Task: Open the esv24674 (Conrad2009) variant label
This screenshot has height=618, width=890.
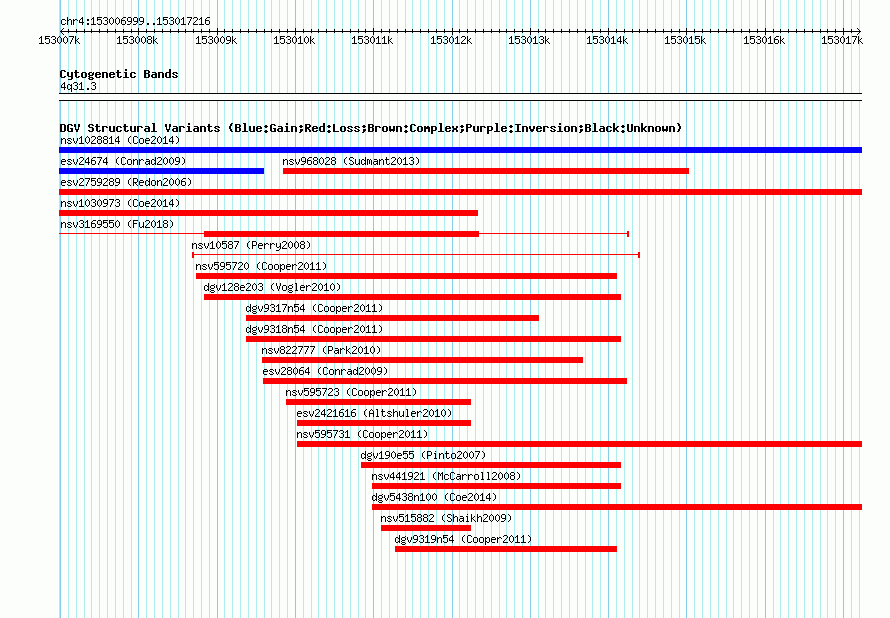Action: (123, 161)
